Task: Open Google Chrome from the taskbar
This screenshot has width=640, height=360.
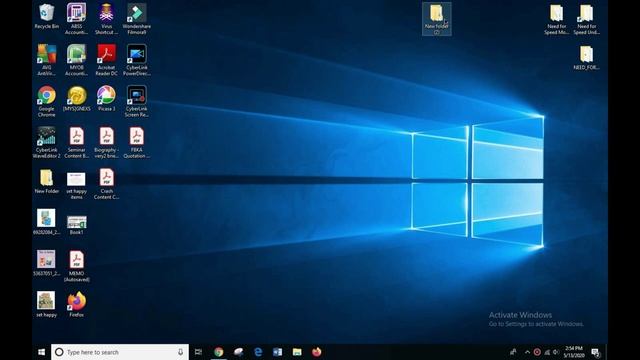Action: pyautogui.click(x=219, y=352)
